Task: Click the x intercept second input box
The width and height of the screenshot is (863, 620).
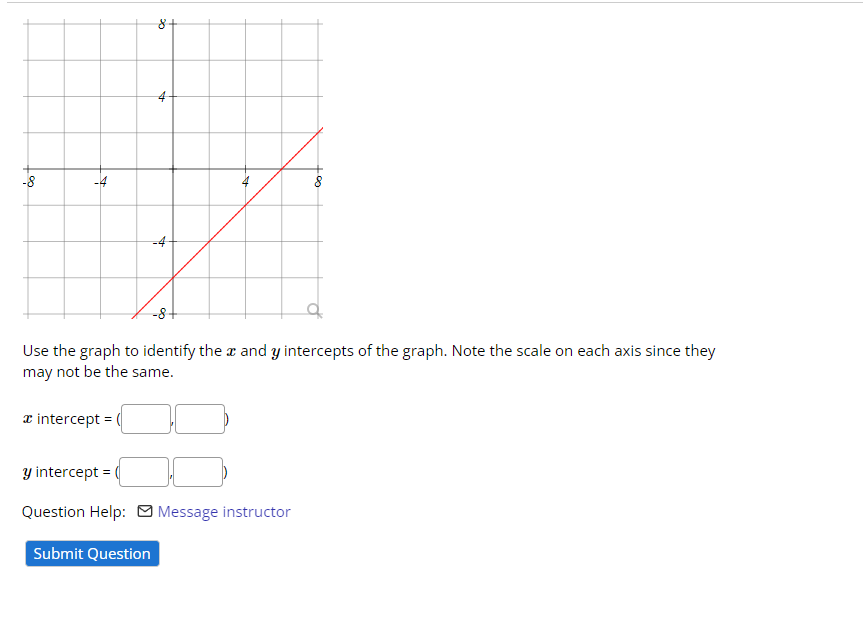Action: click(x=198, y=418)
